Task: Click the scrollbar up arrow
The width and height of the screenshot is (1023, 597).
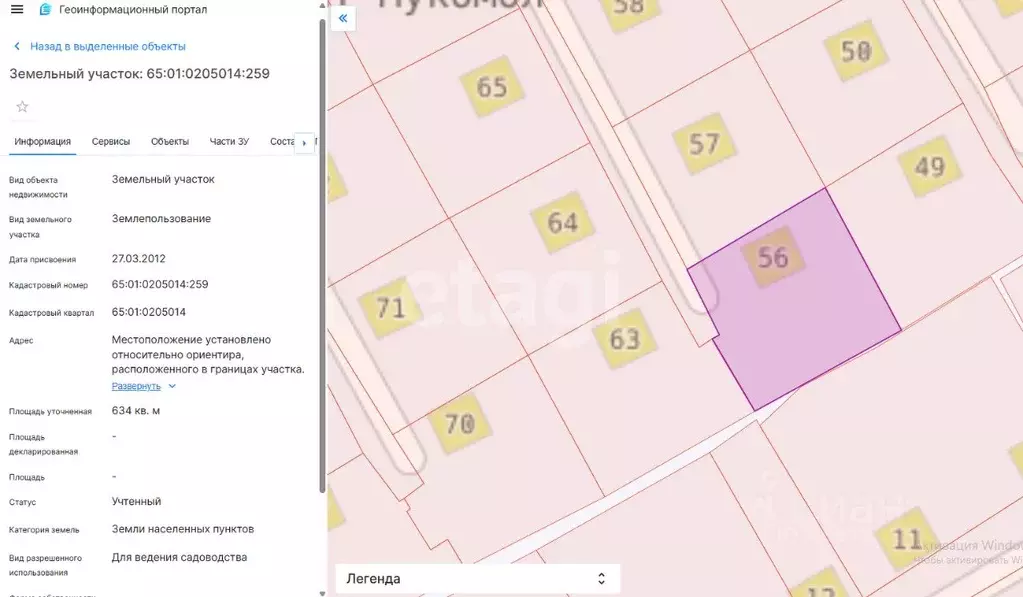Action: [322, 6]
